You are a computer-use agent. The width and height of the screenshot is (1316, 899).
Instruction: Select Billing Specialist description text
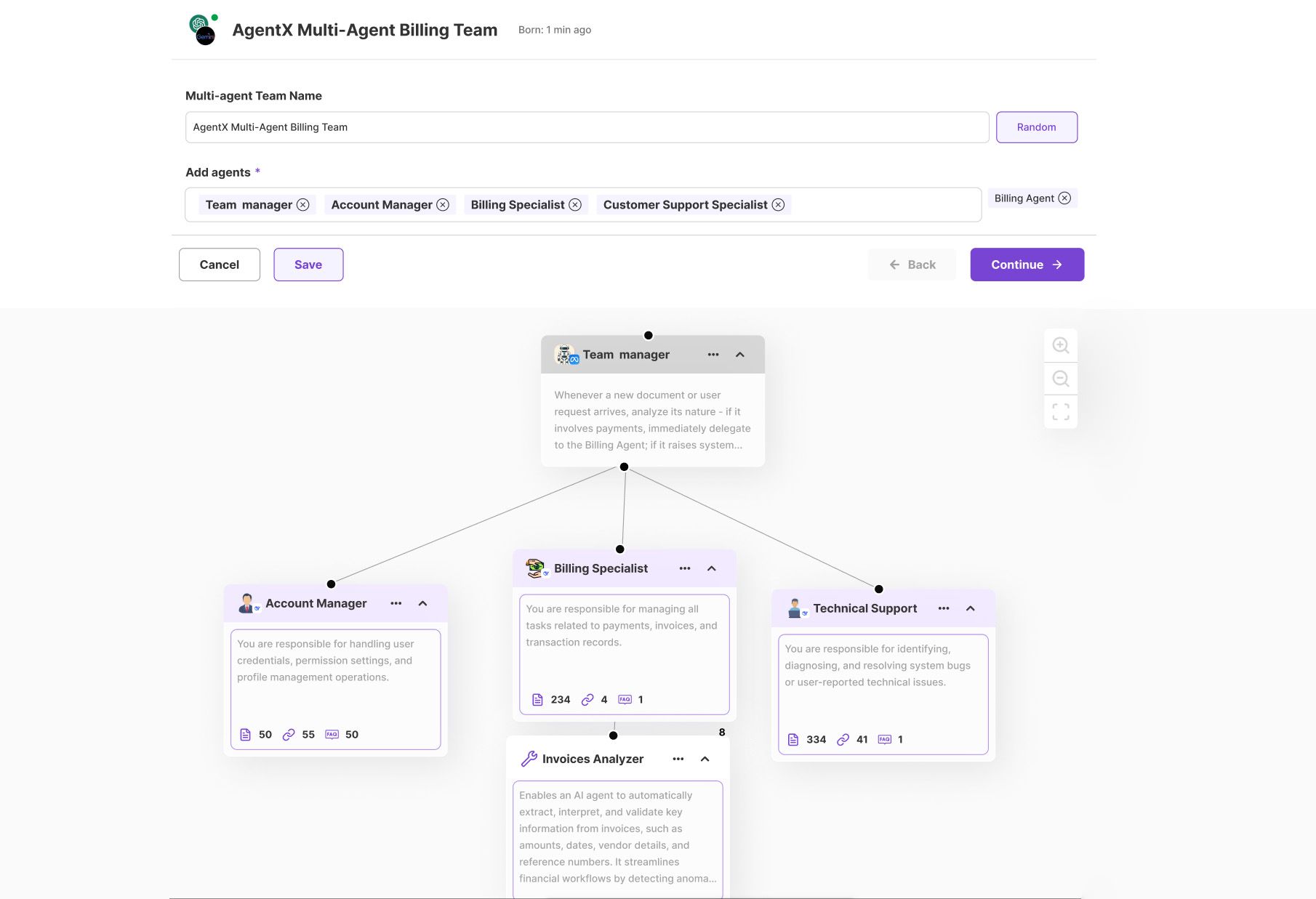click(622, 626)
